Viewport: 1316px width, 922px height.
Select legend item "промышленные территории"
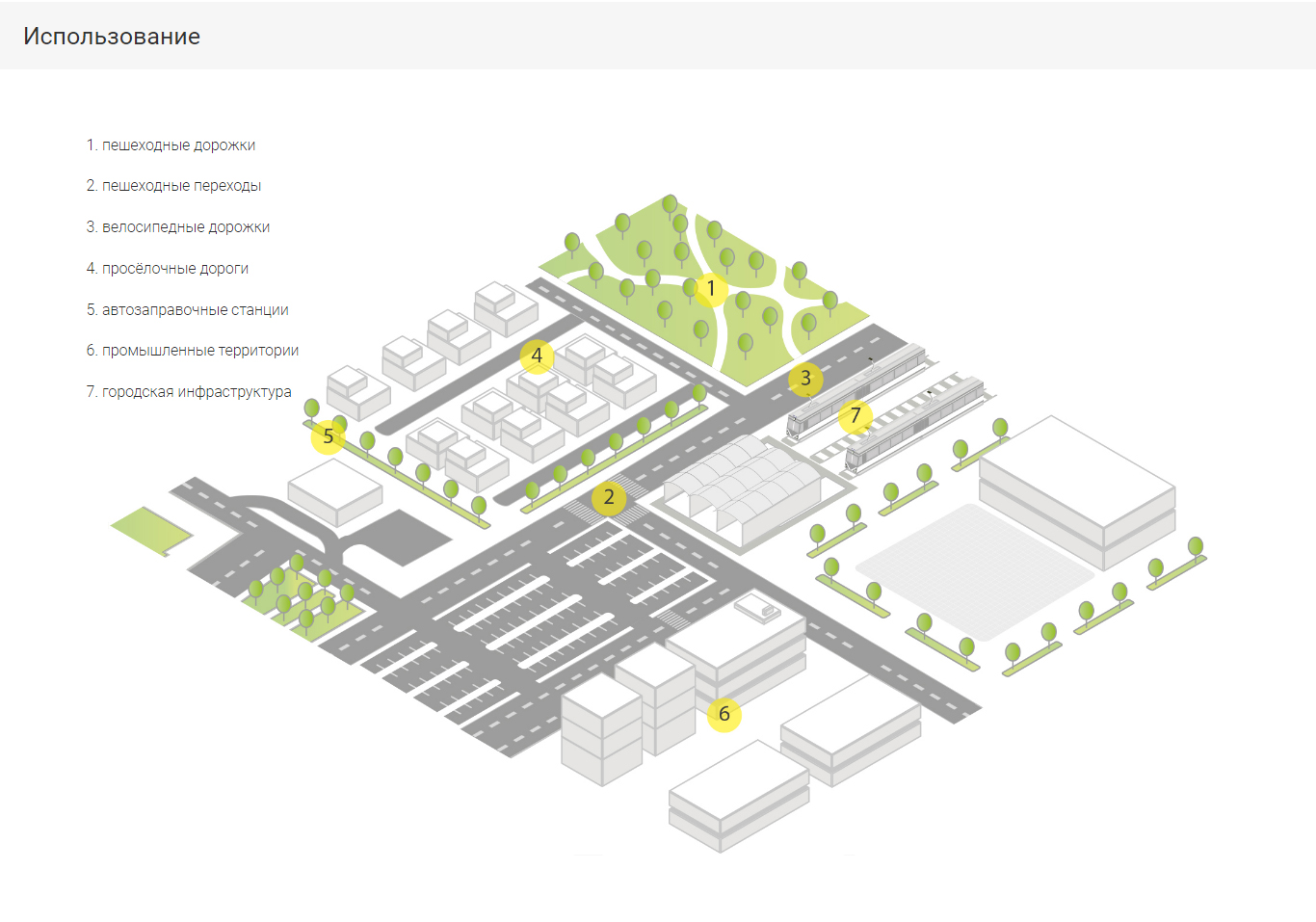point(192,351)
